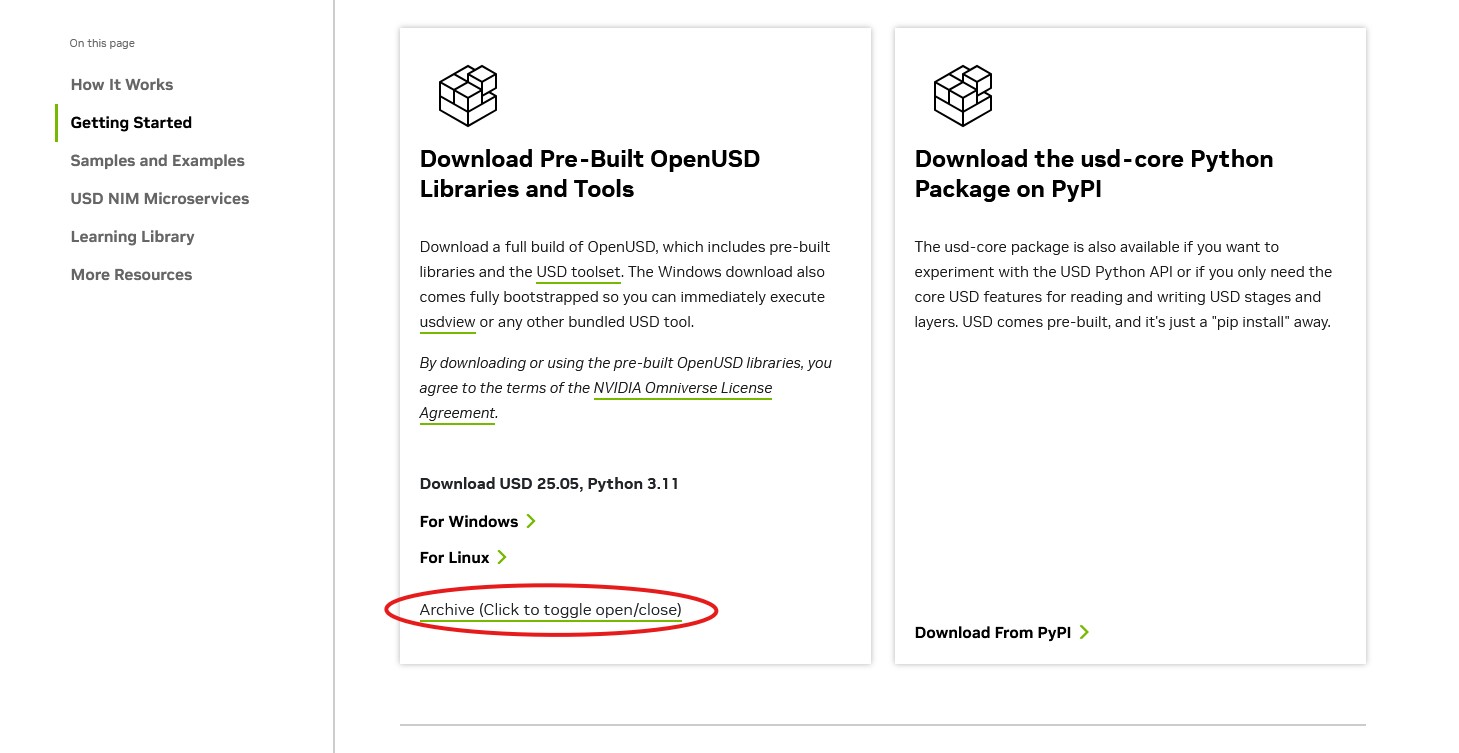Image resolution: width=1459 pixels, height=753 pixels.
Task: Click the green chevron beside For Linux
Action: tap(502, 557)
